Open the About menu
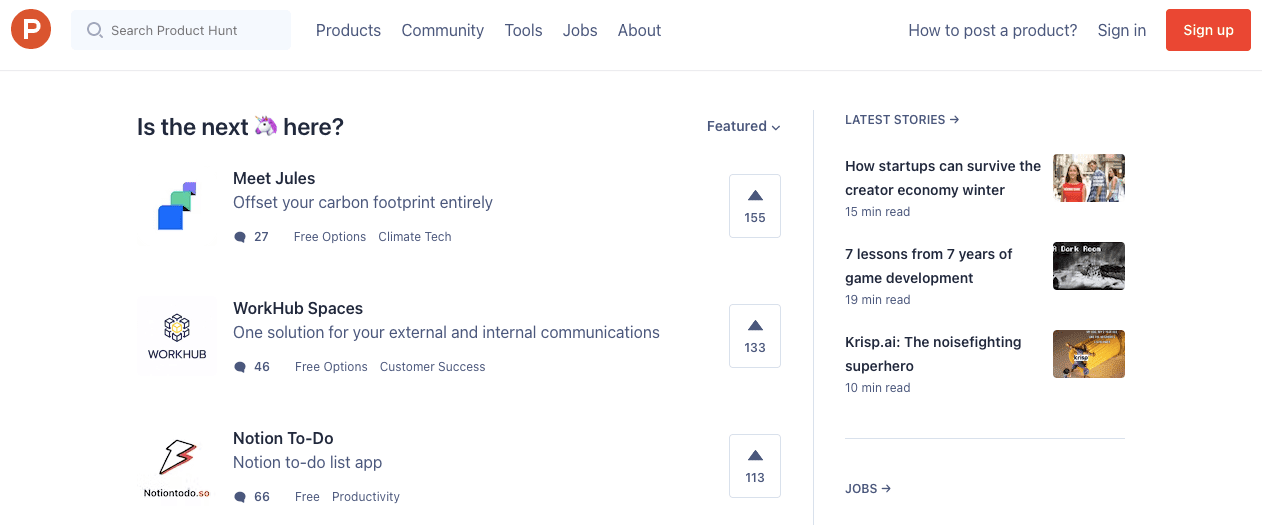The width and height of the screenshot is (1262, 525). pyautogui.click(x=639, y=30)
